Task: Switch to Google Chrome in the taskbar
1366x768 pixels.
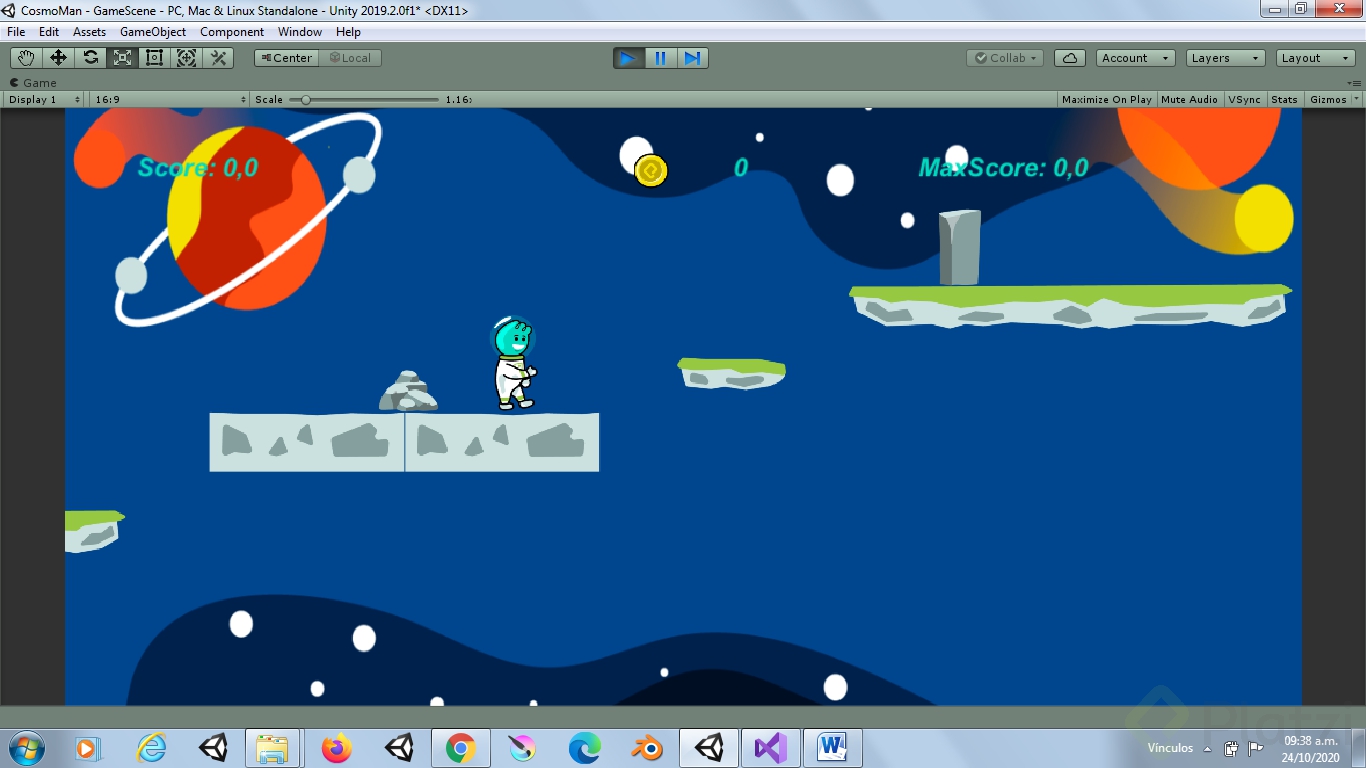Action: [461, 748]
